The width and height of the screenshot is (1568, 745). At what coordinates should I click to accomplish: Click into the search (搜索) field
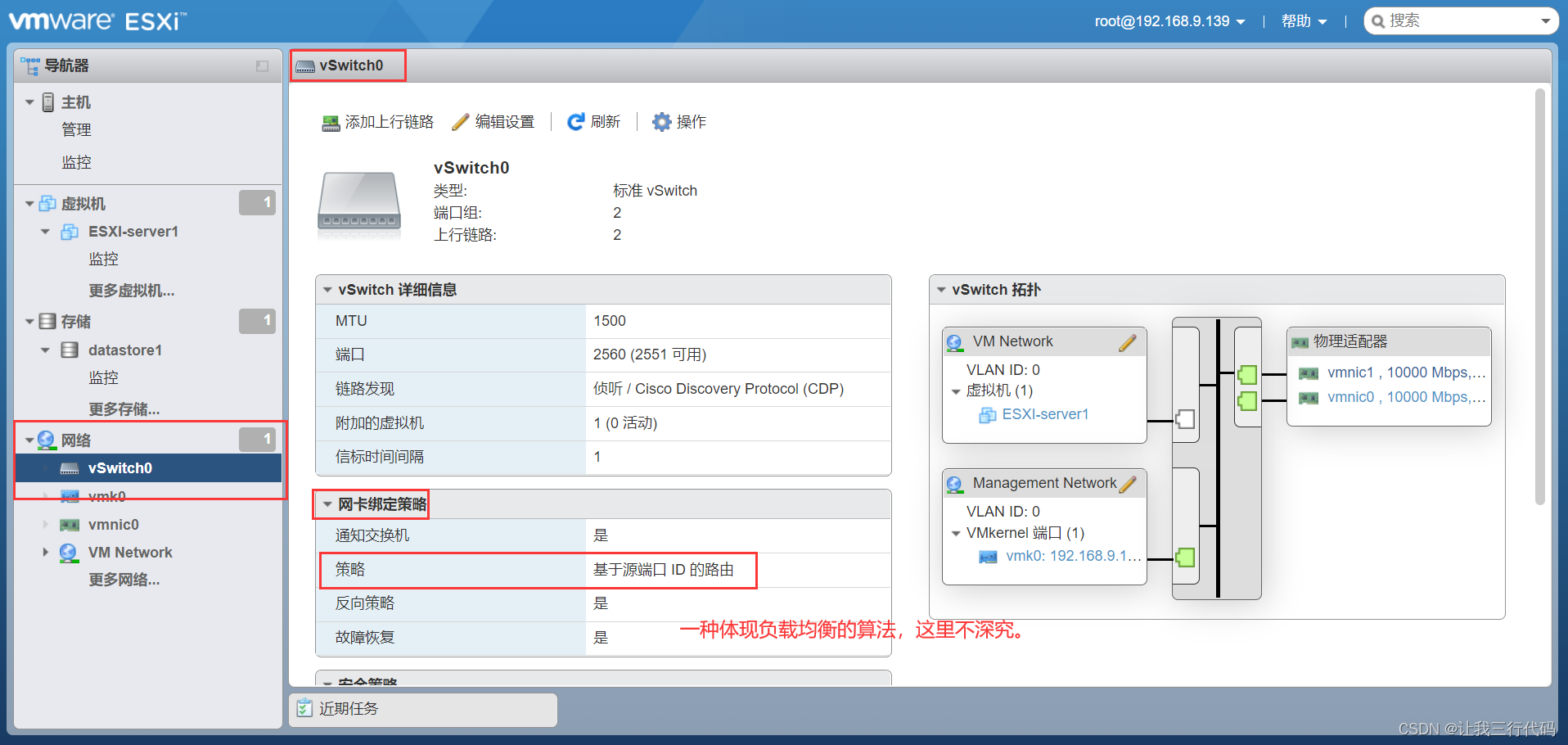pyautogui.click(x=1457, y=21)
